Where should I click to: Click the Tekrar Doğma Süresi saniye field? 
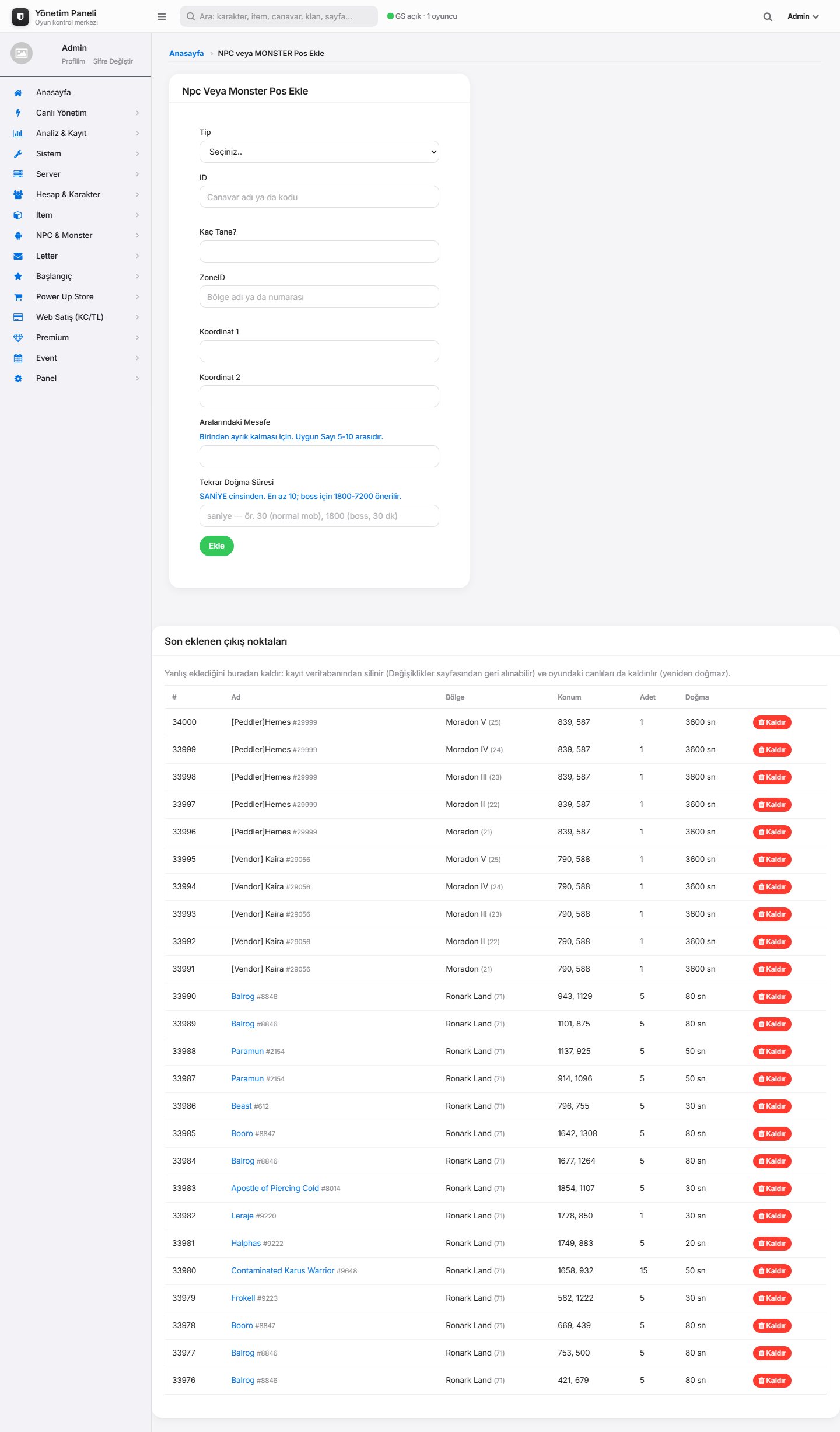tap(319, 516)
